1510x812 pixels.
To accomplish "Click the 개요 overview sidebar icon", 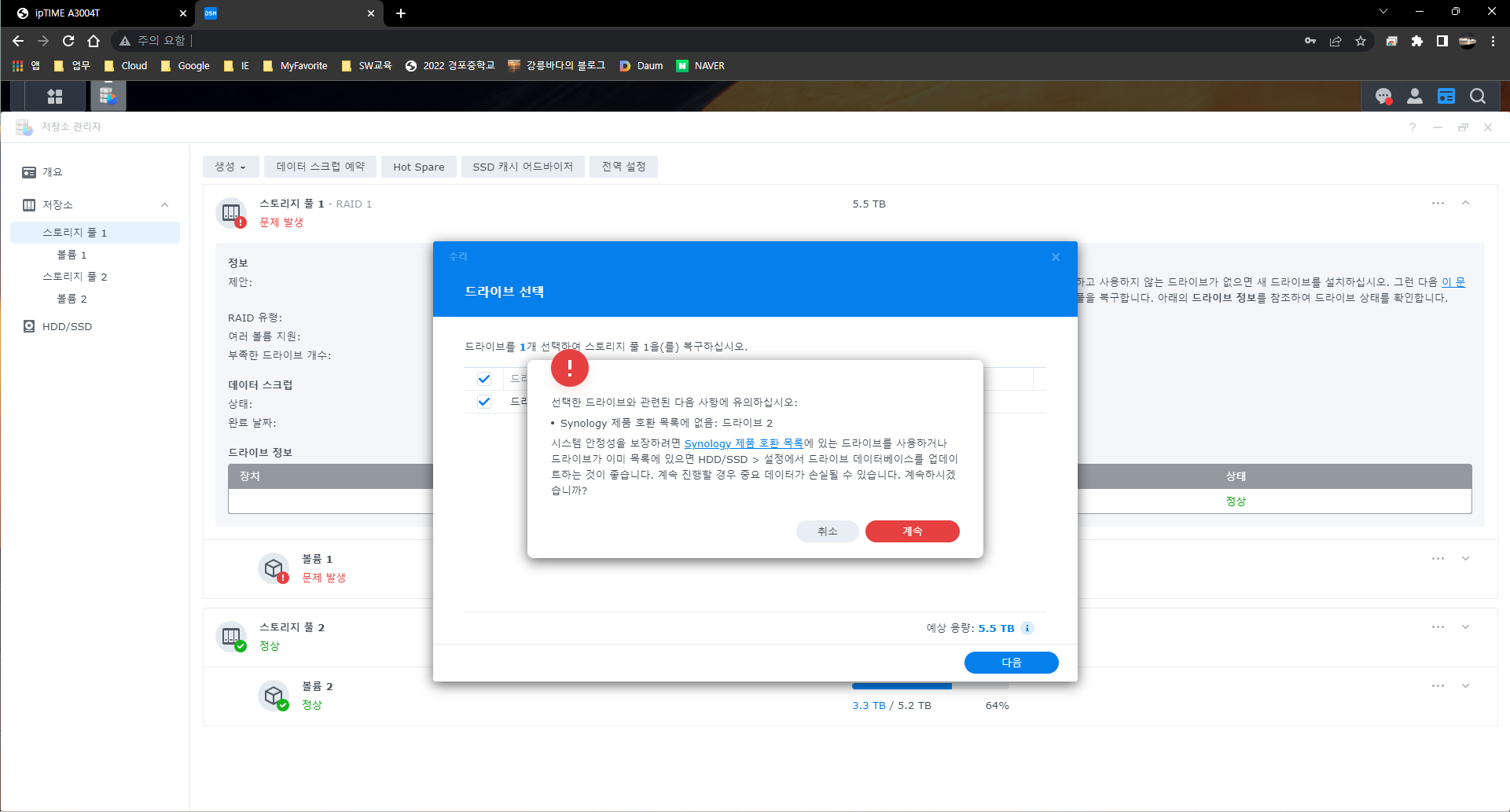I will click(x=29, y=172).
